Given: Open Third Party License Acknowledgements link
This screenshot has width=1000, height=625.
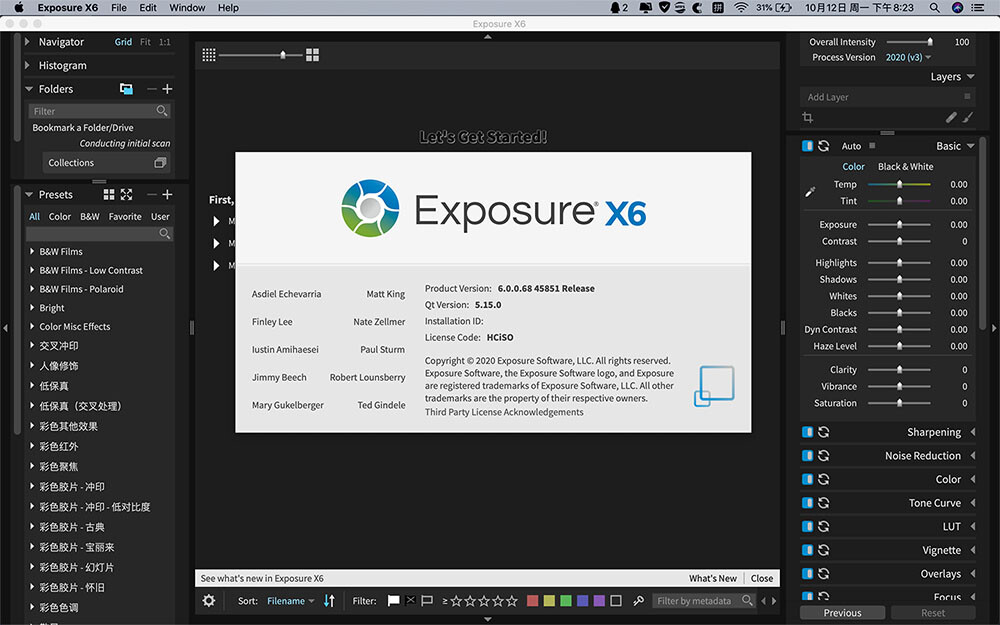Looking at the screenshot, I should [x=504, y=412].
